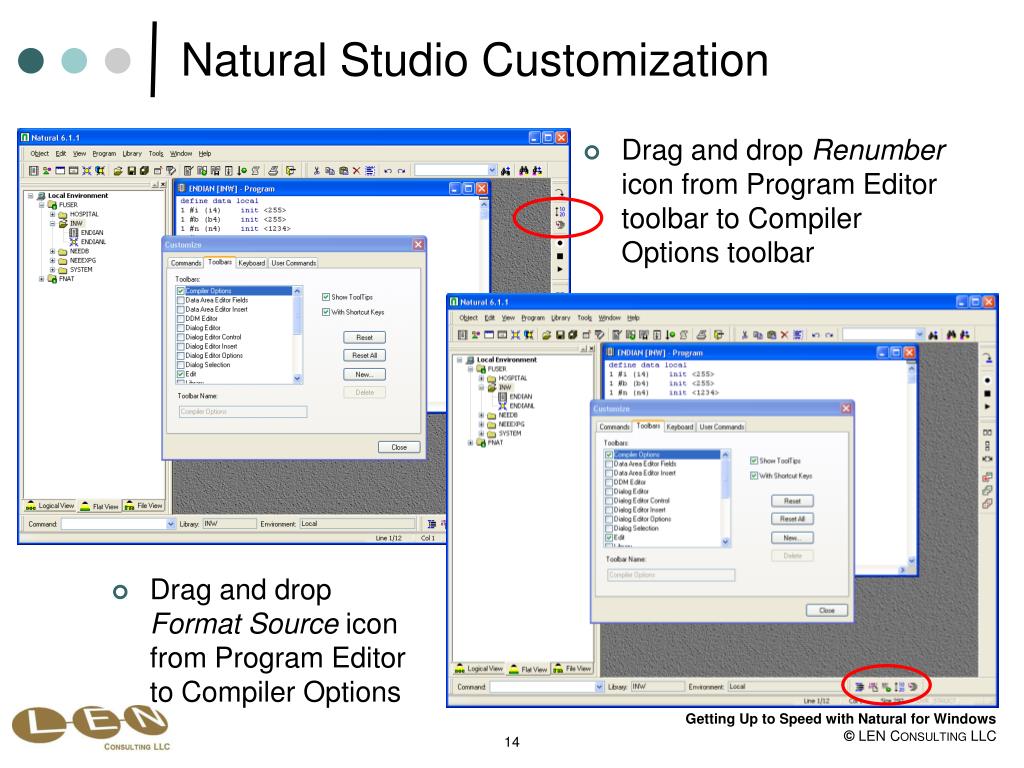Click toolbars list scrollbar in rear Customize dialog
This screenshot has height=768, width=1024.
[298, 335]
